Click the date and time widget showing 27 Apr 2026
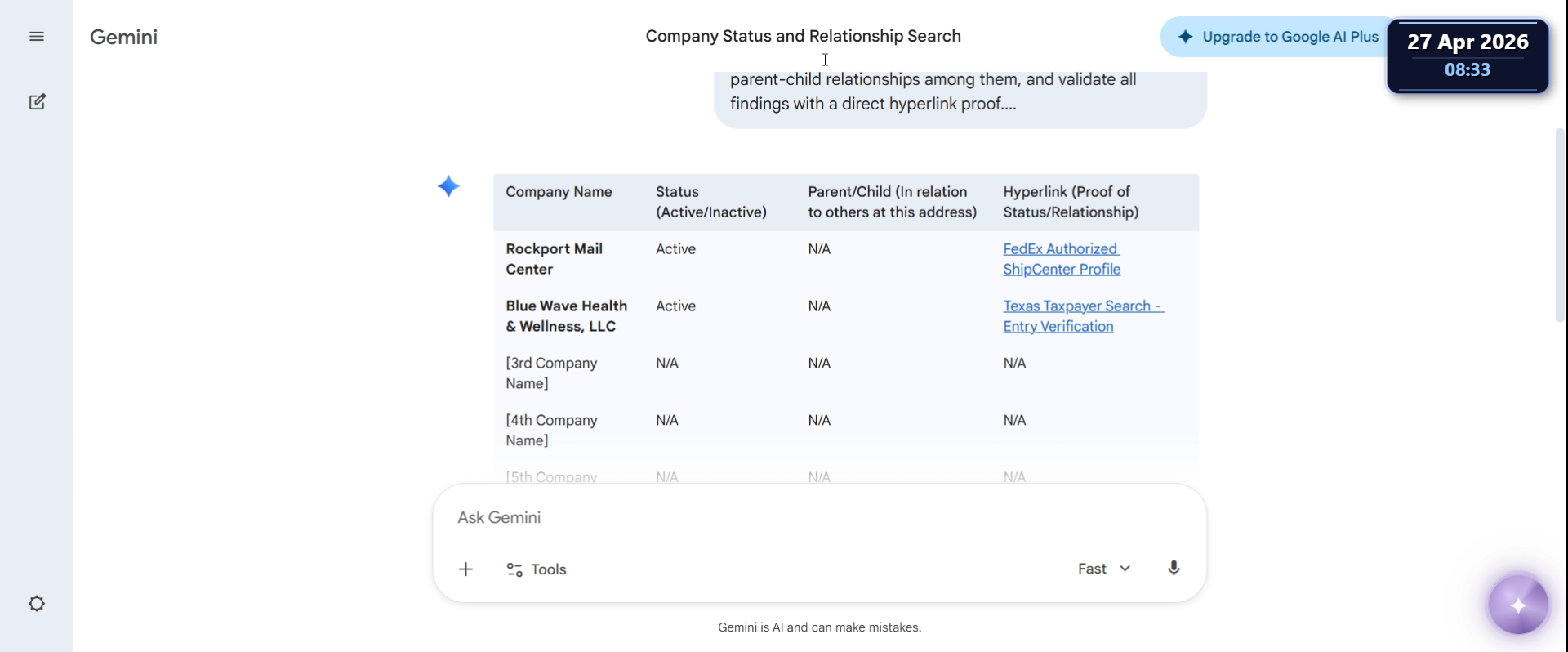 point(1468,56)
